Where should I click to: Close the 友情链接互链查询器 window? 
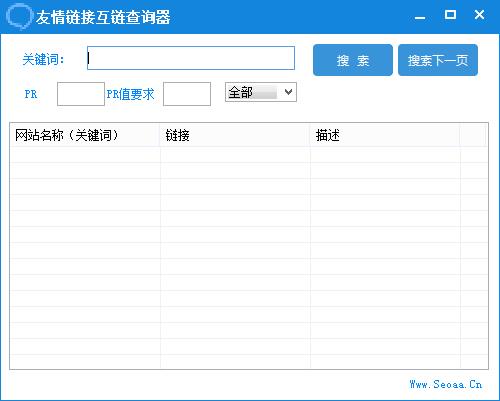point(479,15)
